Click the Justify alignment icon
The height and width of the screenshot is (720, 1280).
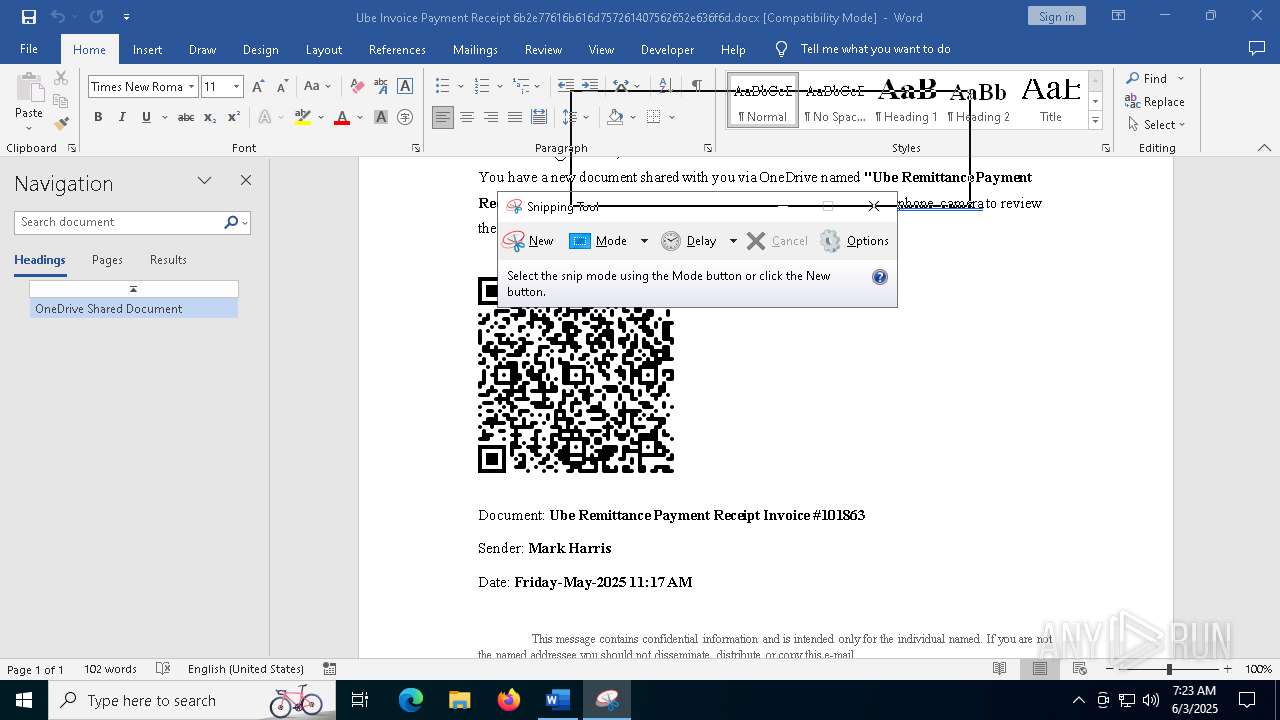pos(515,117)
